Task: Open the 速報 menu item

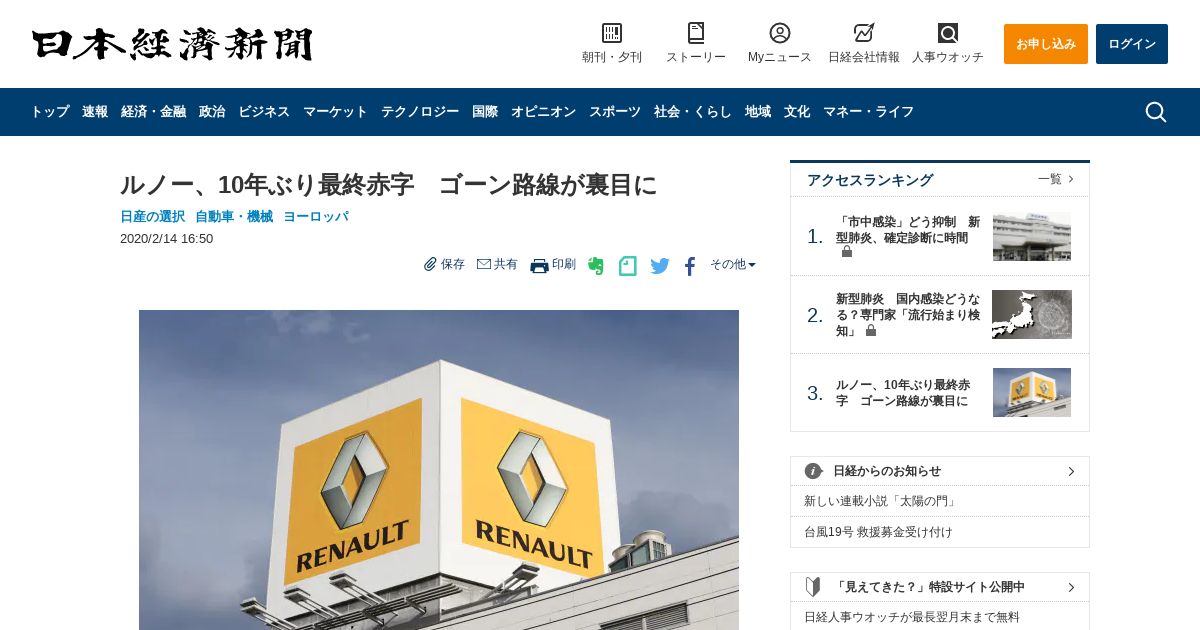Action: pyautogui.click(x=95, y=112)
